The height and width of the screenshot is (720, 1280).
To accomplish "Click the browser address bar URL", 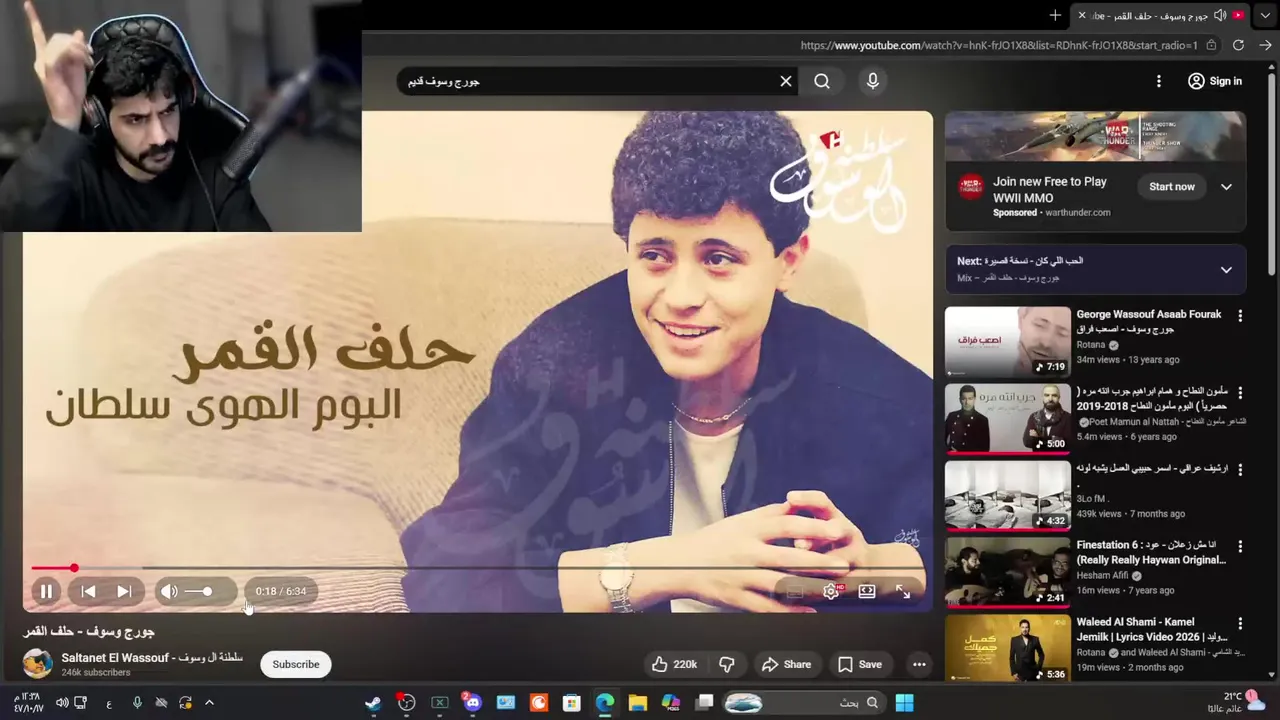I will pyautogui.click(x=998, y=45).
